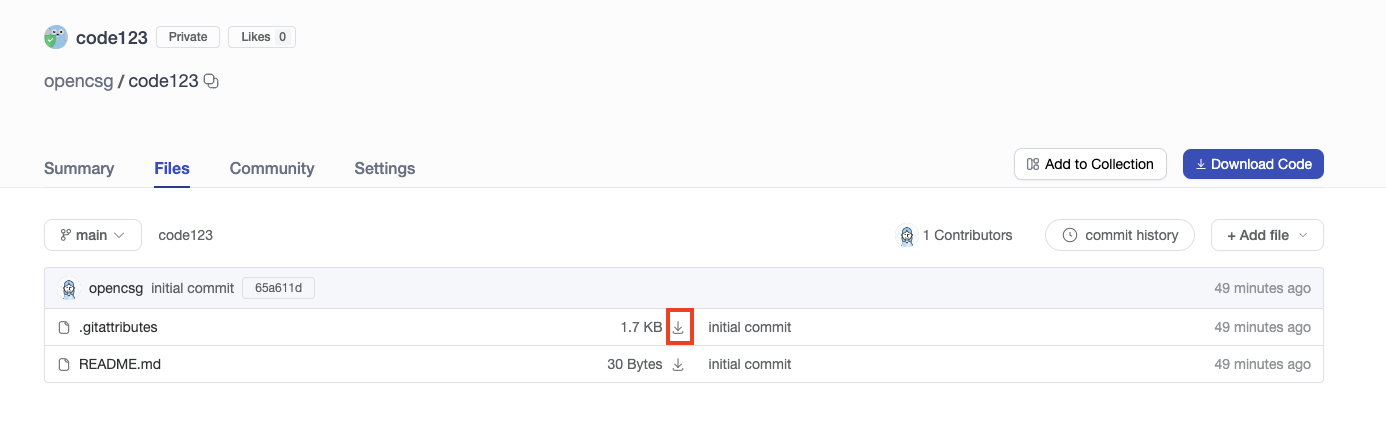
Task: Go to the Settings tab
Action: tap(384, 169)
